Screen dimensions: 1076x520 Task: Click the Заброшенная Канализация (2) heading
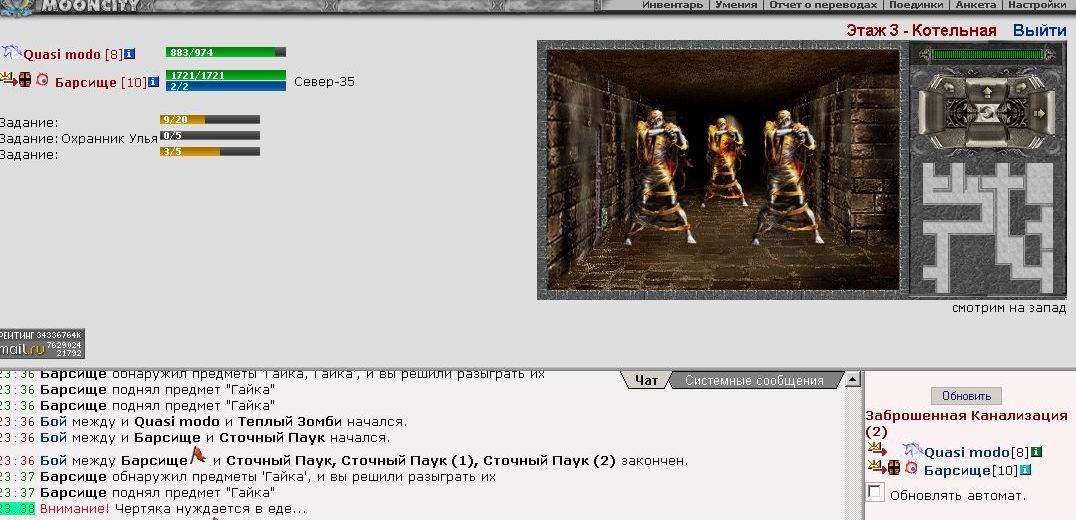pos(966,423)
